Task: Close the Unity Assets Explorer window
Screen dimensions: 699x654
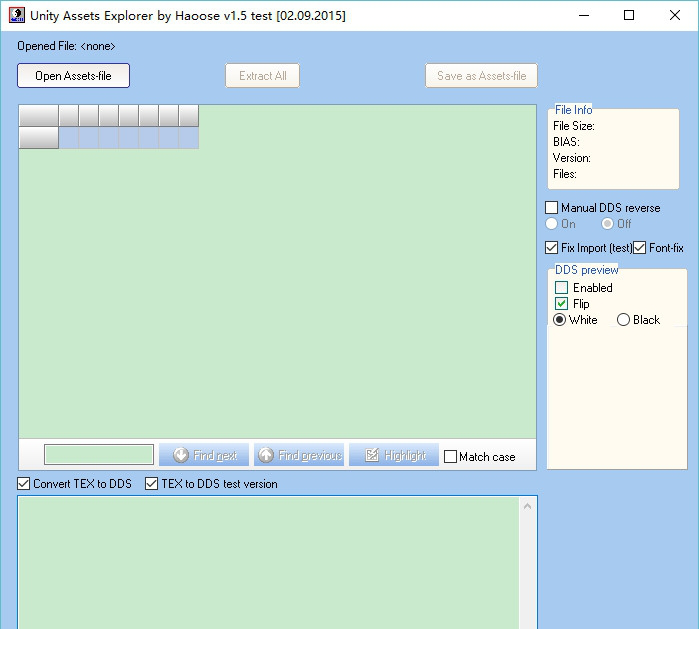Action: [675, 15]
